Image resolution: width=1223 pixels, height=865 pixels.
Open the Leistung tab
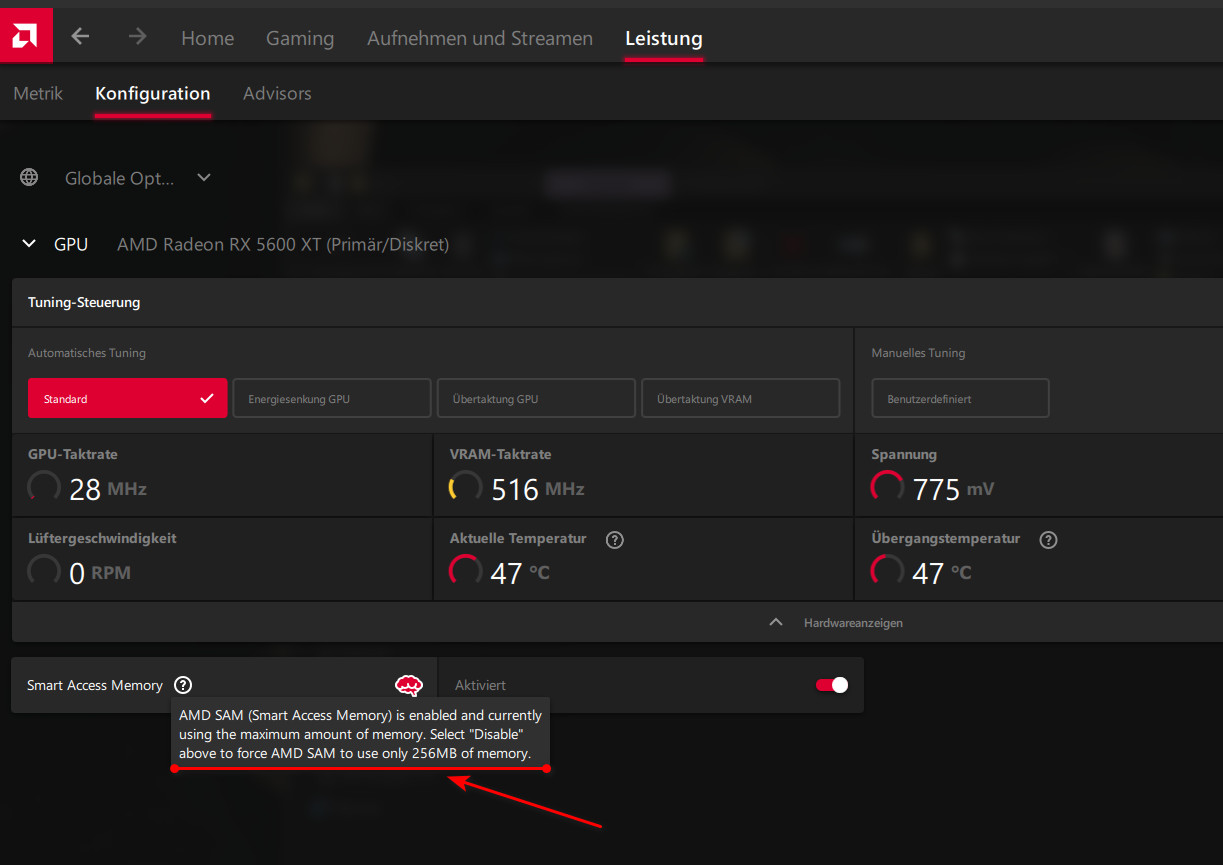[664, 38]
